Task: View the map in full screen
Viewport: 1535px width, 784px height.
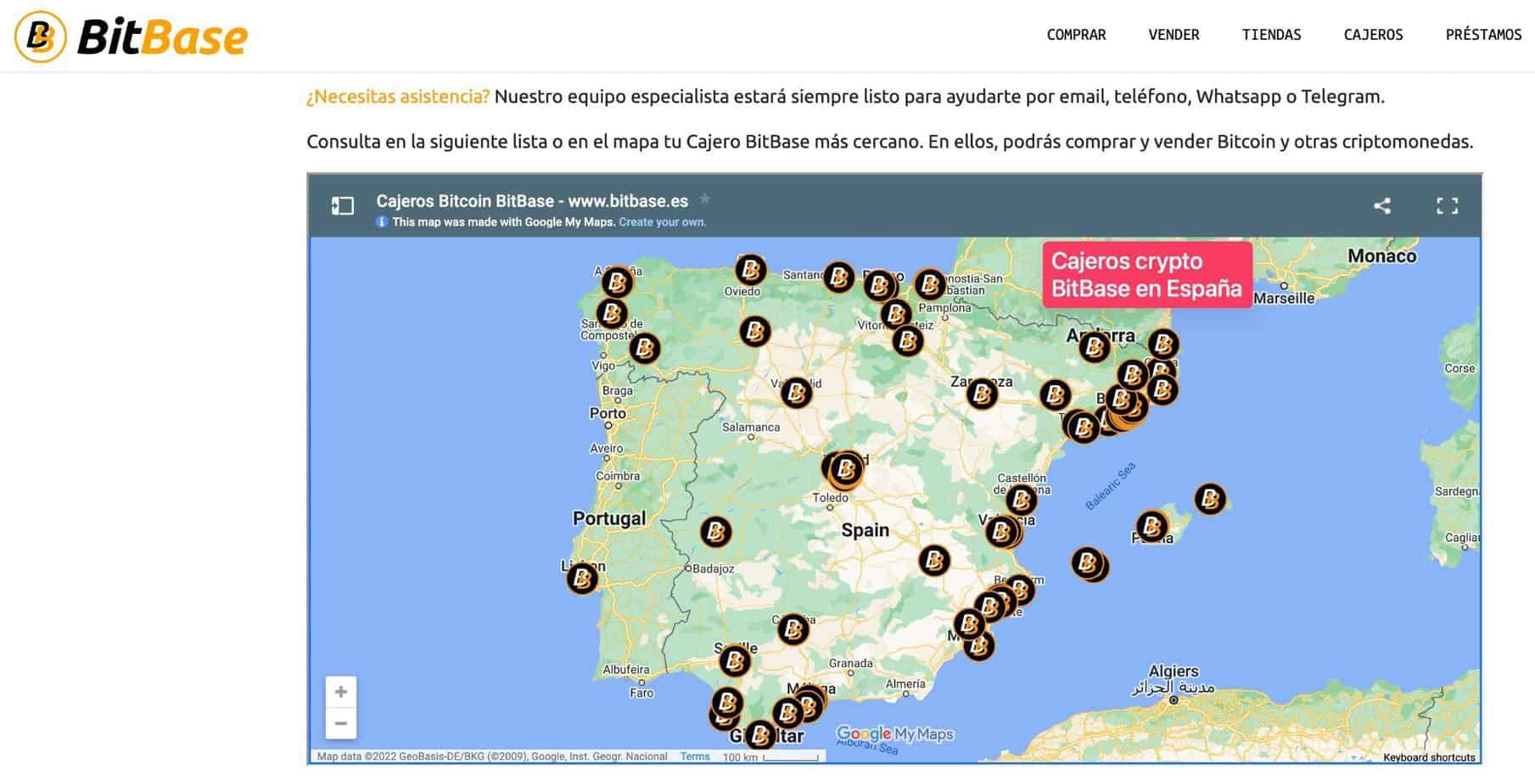Action: [1447, 205]
